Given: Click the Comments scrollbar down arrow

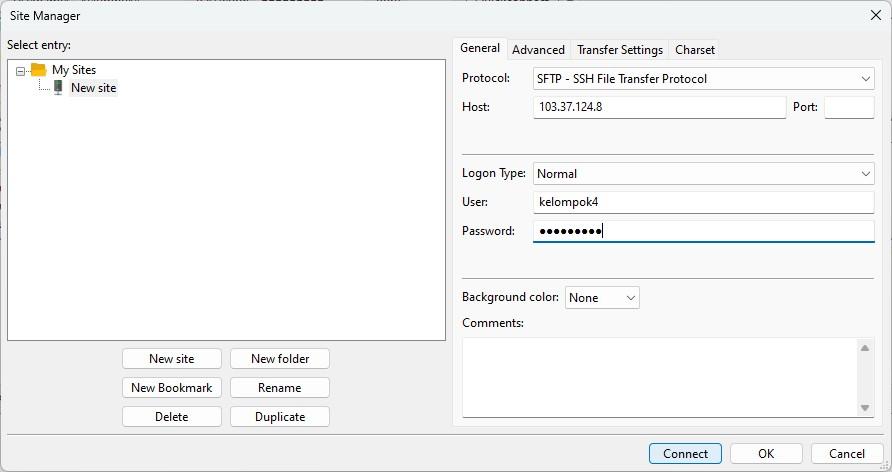Looking at the screenshot, I should point(865,408).
